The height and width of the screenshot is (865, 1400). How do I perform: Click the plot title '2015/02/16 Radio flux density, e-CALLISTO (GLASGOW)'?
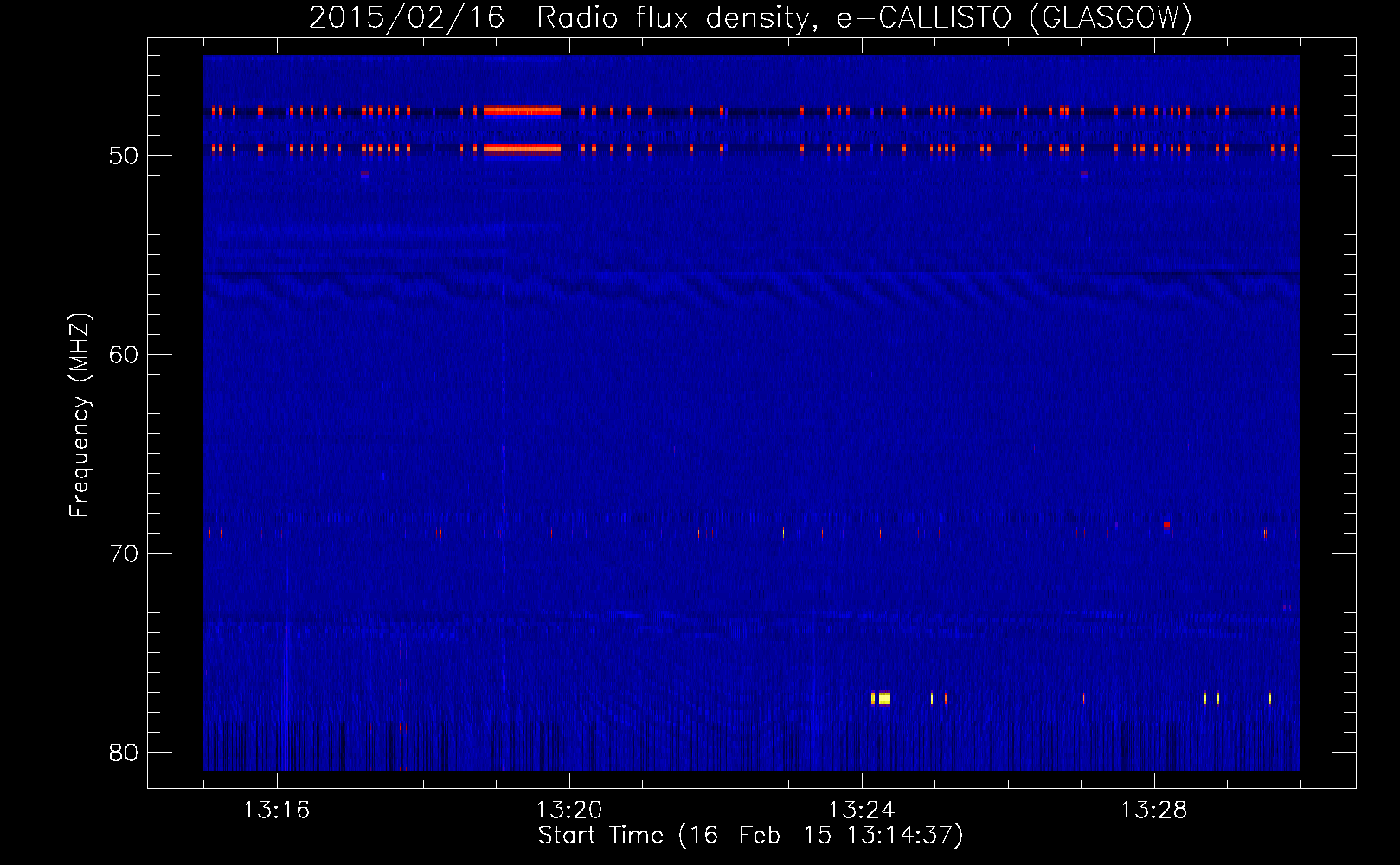(750, 17)
